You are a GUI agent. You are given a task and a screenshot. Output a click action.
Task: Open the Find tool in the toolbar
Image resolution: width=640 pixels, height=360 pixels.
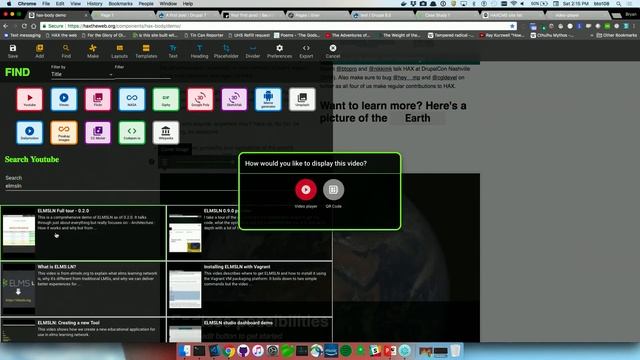[66, 51]
